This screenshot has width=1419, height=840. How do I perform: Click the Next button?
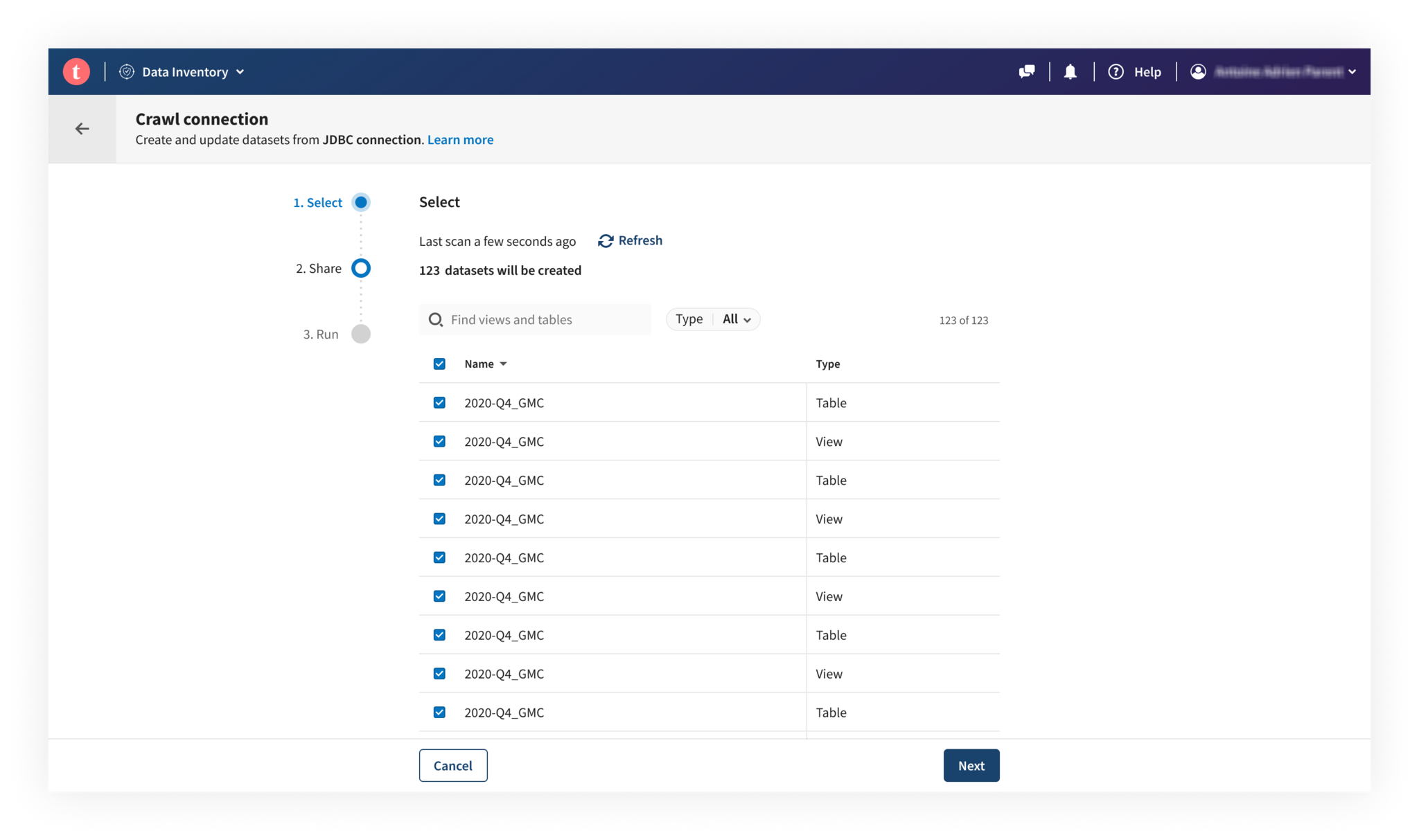pos(971,765)
